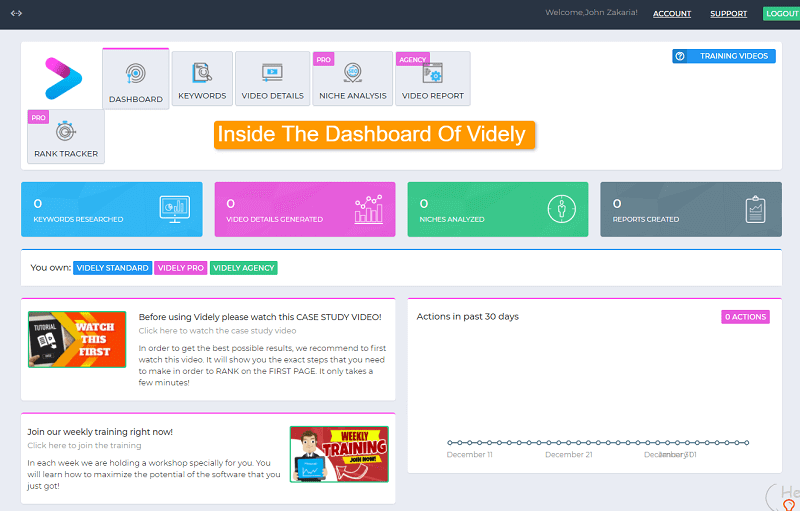Click the Reports Created clipboard icon
Image resolution: width=800 pixels, height=511 pixels.
(x=755, y=209)
